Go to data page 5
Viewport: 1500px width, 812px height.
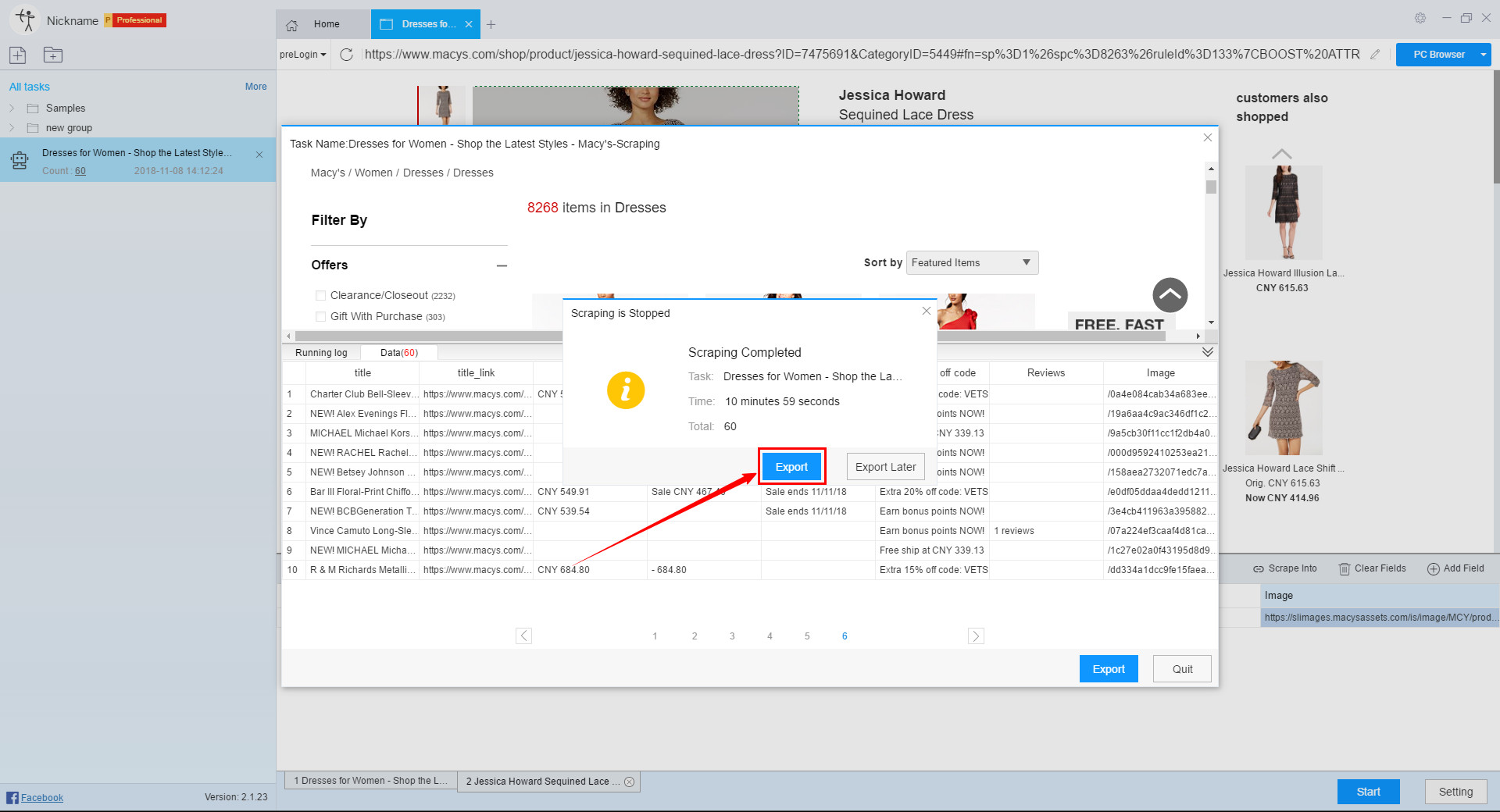(807, 636)
